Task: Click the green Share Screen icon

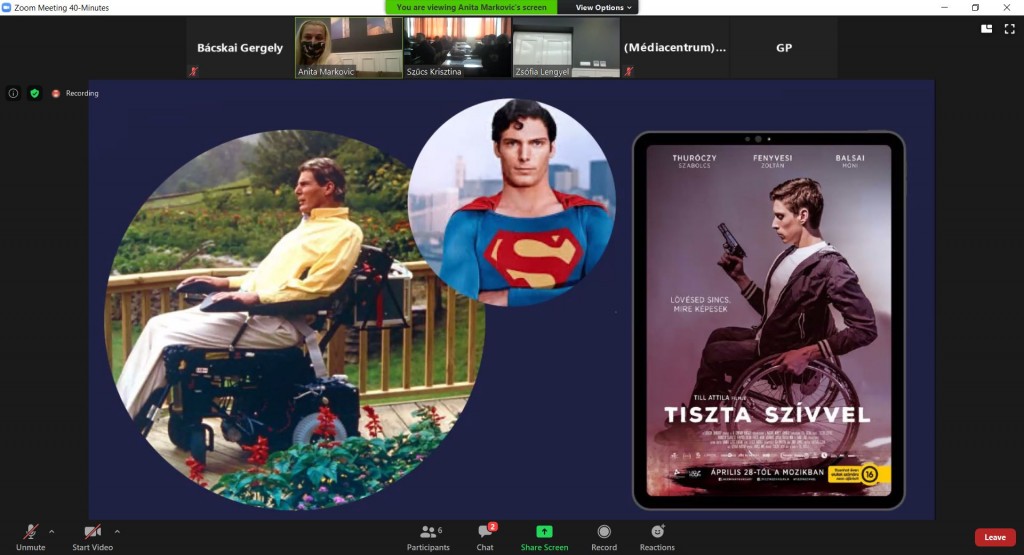Action: coord(544,532)
